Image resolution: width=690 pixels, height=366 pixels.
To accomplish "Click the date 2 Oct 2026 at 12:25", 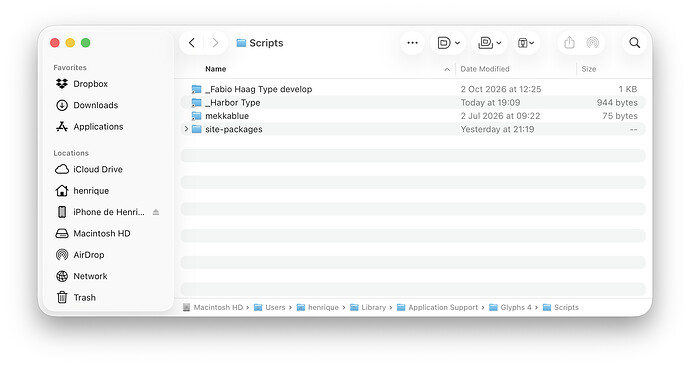I will tap(501, 89).
